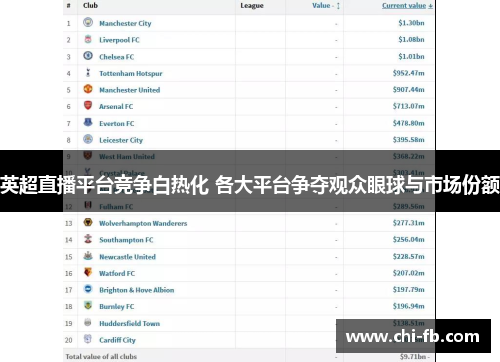This screenshot has height=362, width=500.
Task: Click the Arsenal FC club crest
Action: (x=88, y=106)
